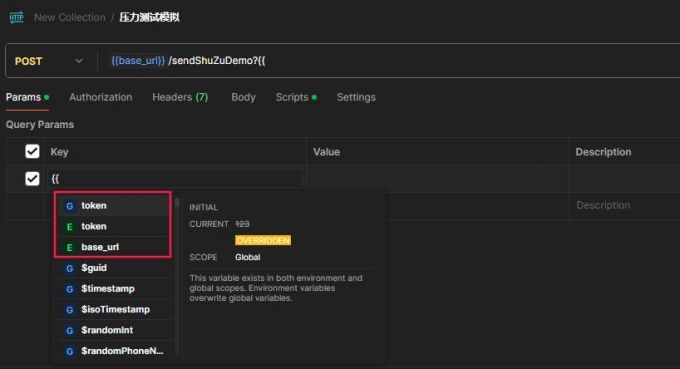Click the request name 压力测试模拟
The width and height of the screenshot is (680, 369).
149,17
